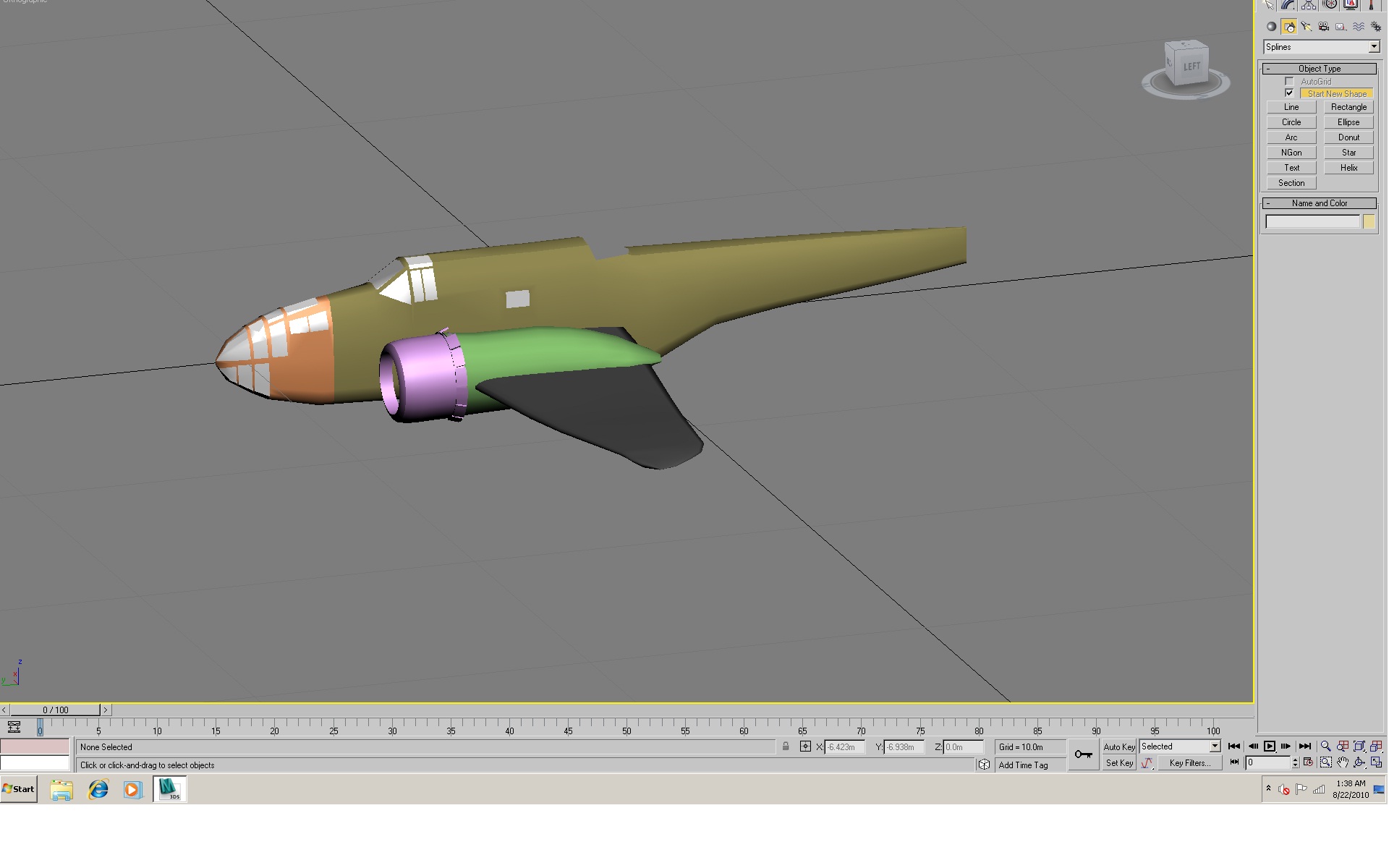Open the Time Configuration icon
The image size is (1389, 868).
(x=1308, y=762)
